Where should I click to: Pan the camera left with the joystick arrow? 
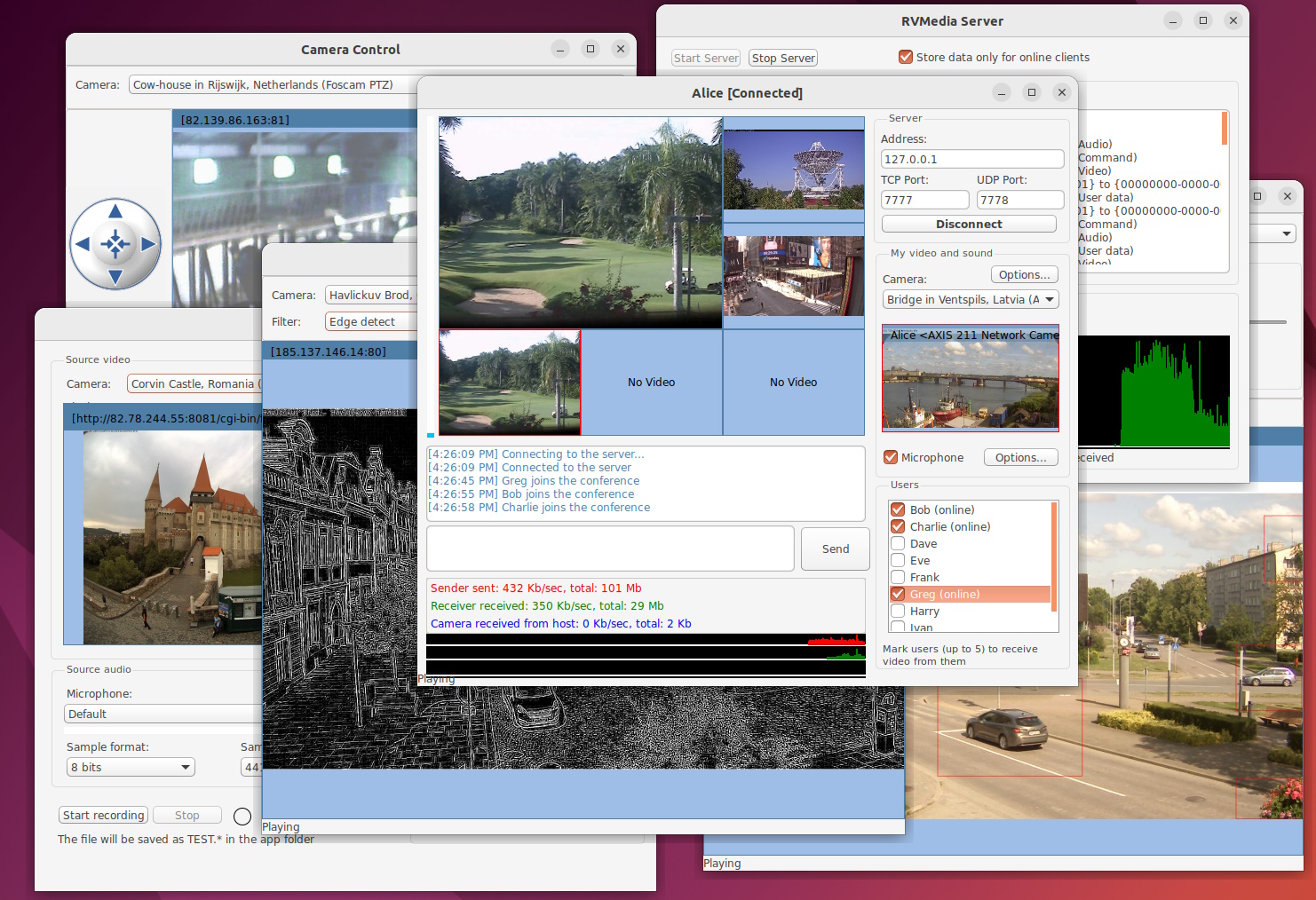coord(82,245)
